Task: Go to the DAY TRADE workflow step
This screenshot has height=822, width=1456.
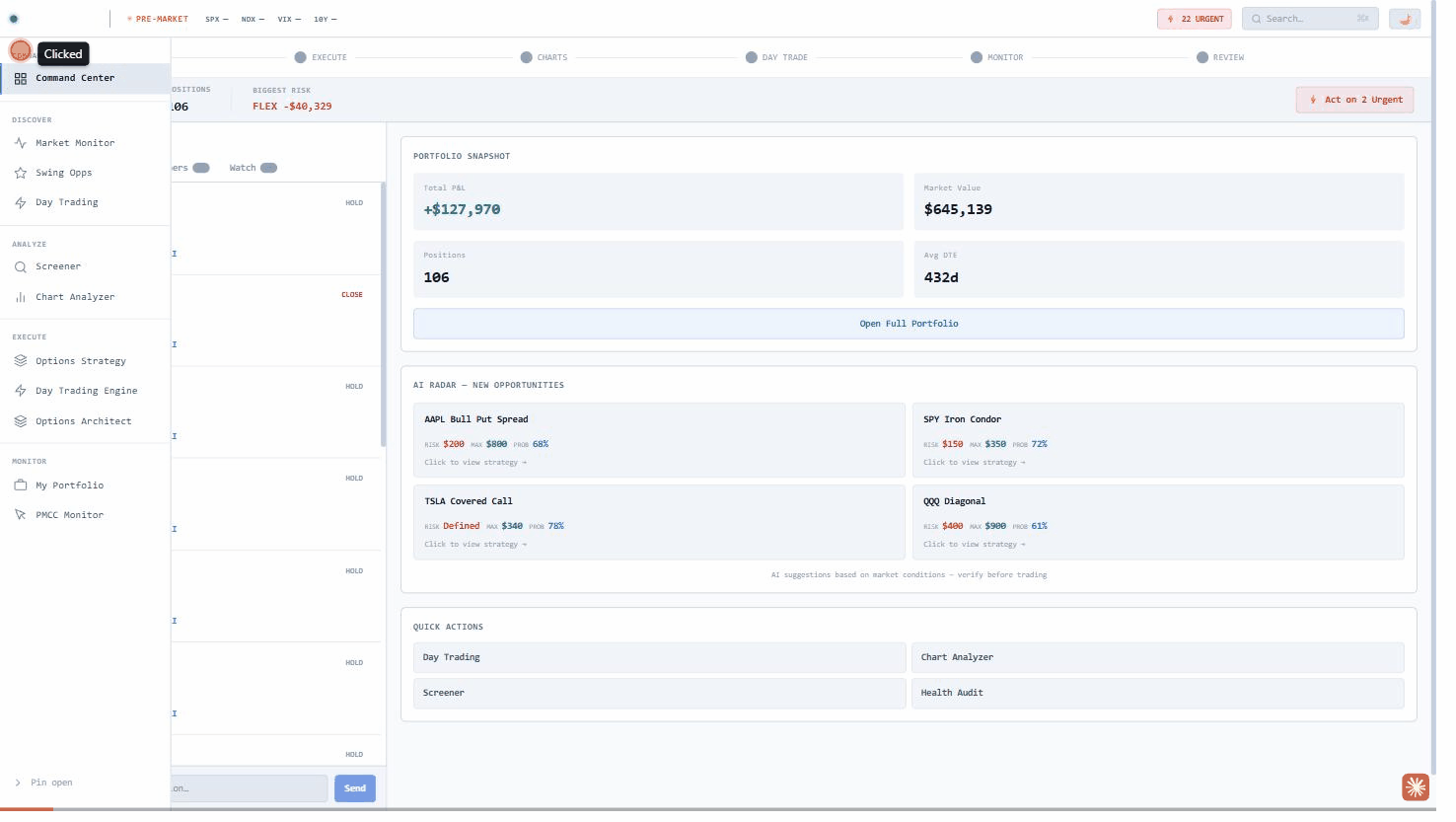Action: pyautogui.click(x=776, y=57)
